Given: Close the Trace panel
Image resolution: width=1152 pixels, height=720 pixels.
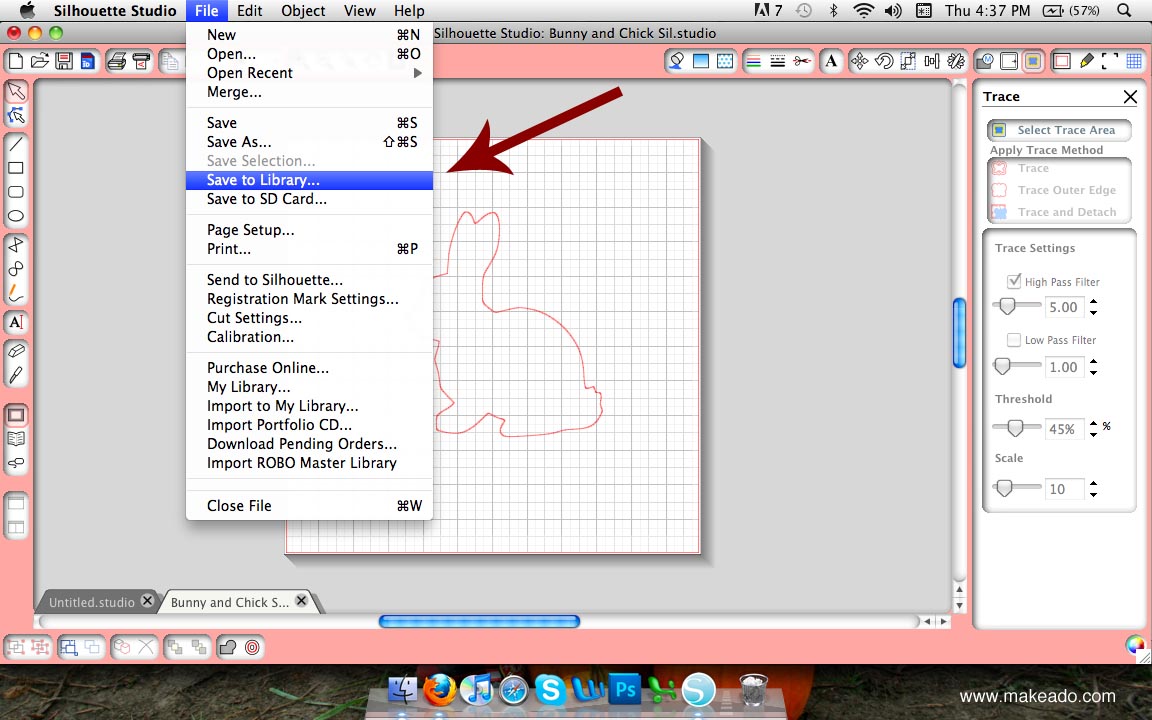Looking at the screenshot, I should coord(1130,96).
